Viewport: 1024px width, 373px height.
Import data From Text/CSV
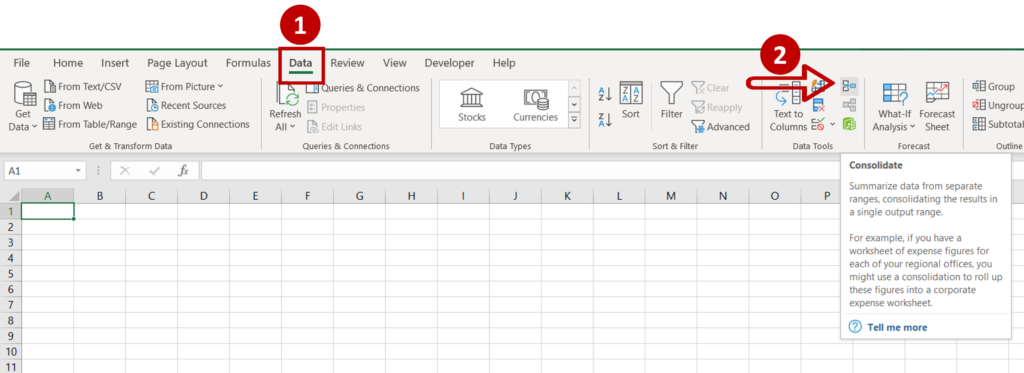point(82,86)
